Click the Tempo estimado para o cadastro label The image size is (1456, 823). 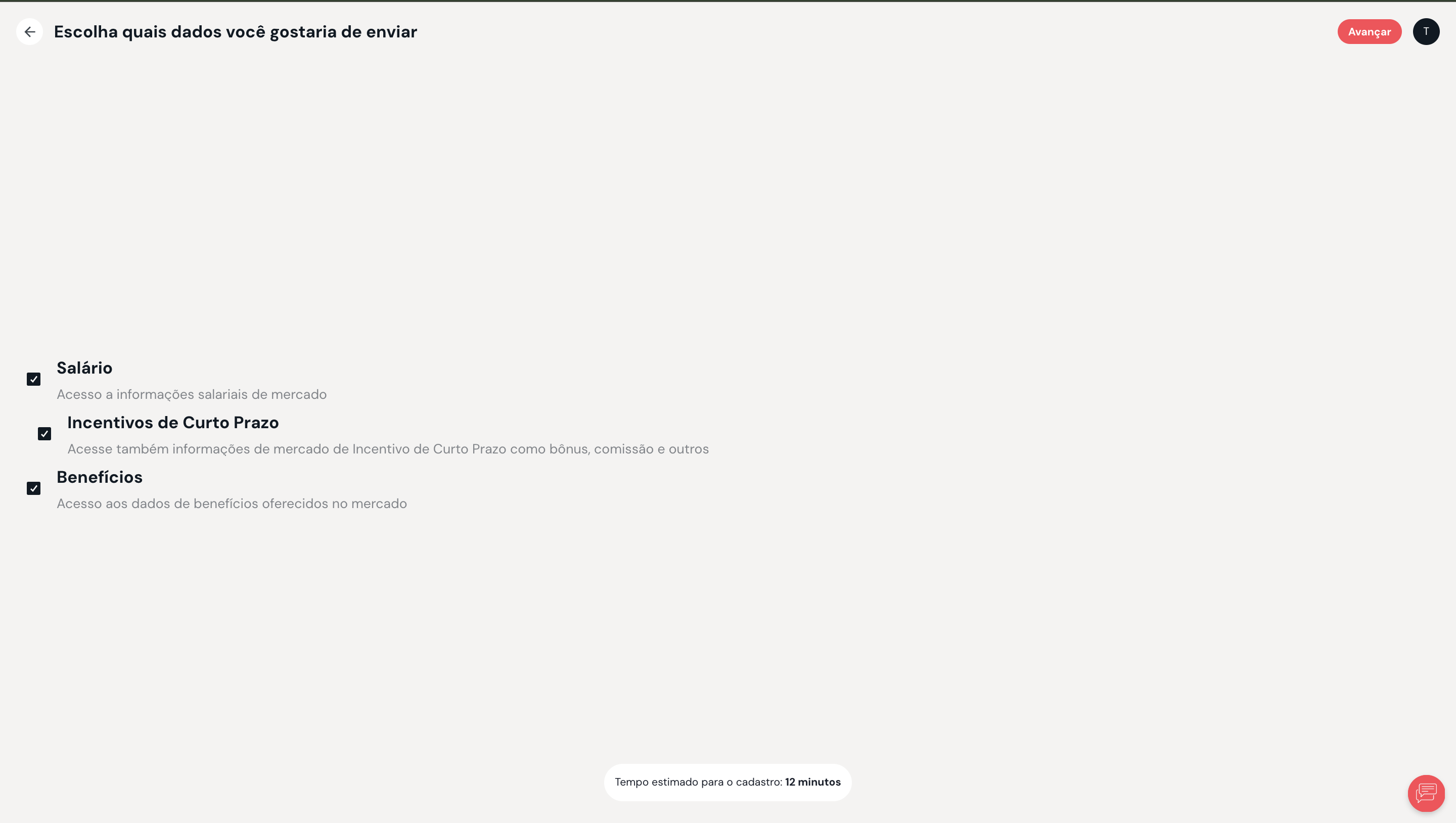(x=699, y=782)
